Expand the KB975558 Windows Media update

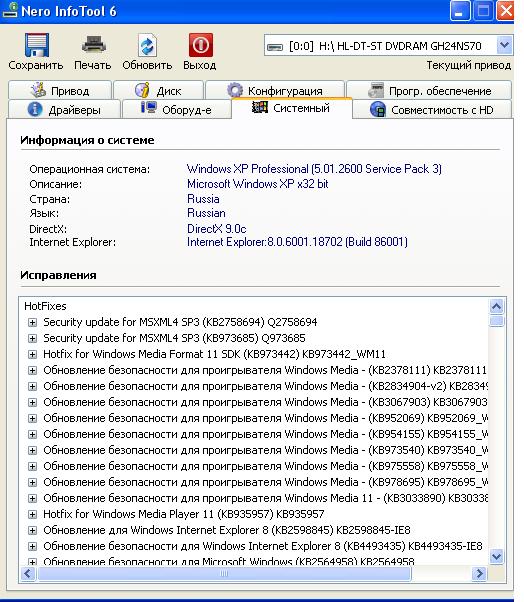[x=33, y=466]
